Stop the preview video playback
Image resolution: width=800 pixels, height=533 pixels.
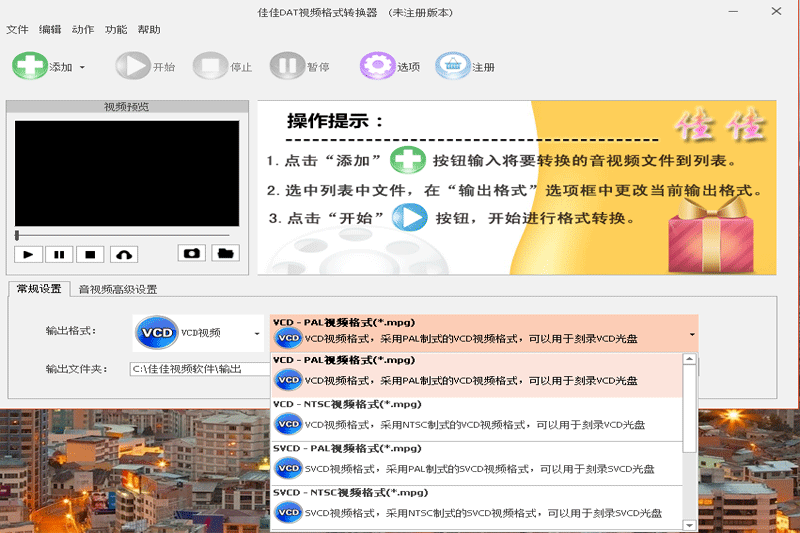pyautogui.click(x=90, y=254)
